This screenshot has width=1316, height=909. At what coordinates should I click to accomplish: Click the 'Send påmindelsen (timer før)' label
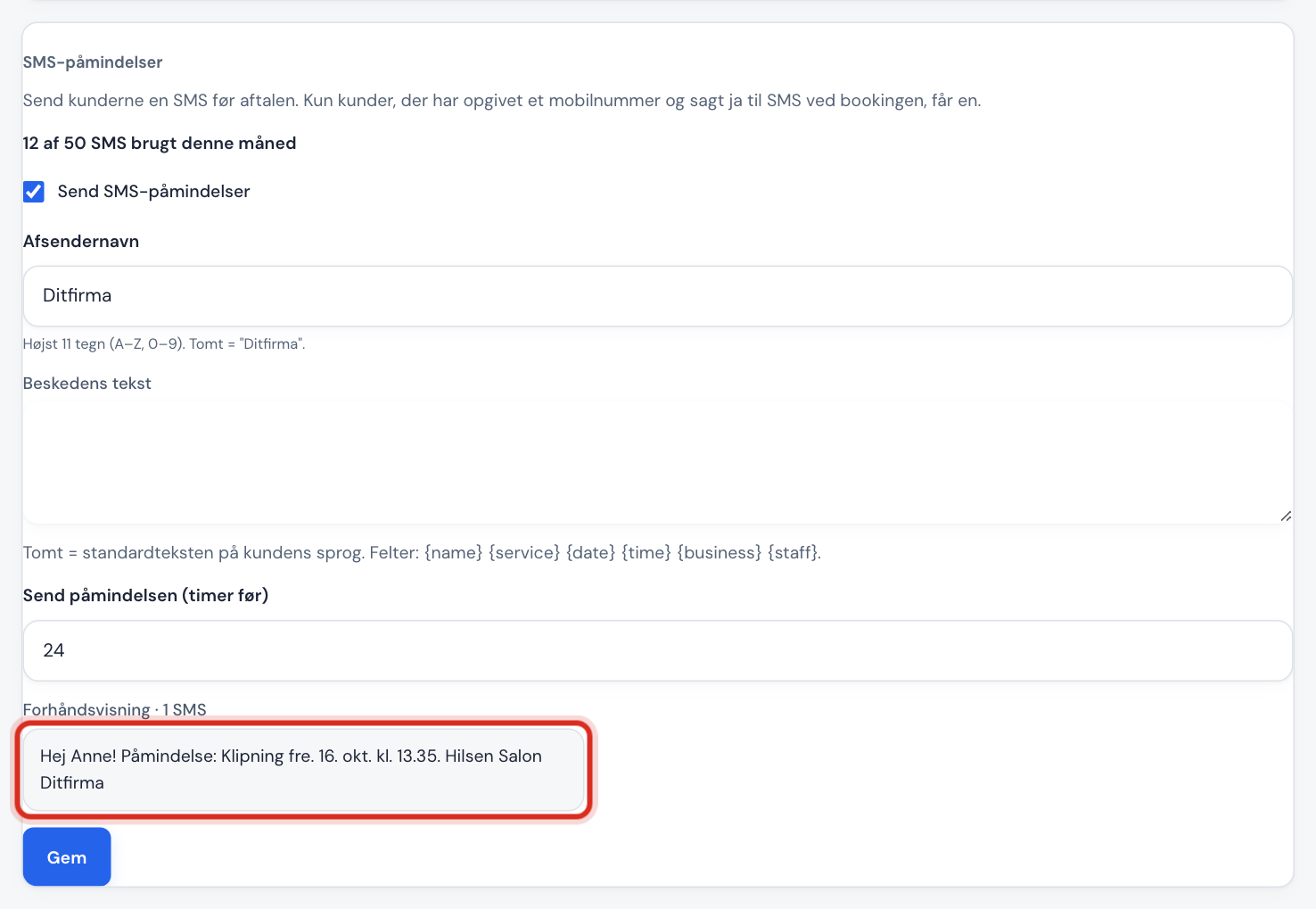pos(145,596)
